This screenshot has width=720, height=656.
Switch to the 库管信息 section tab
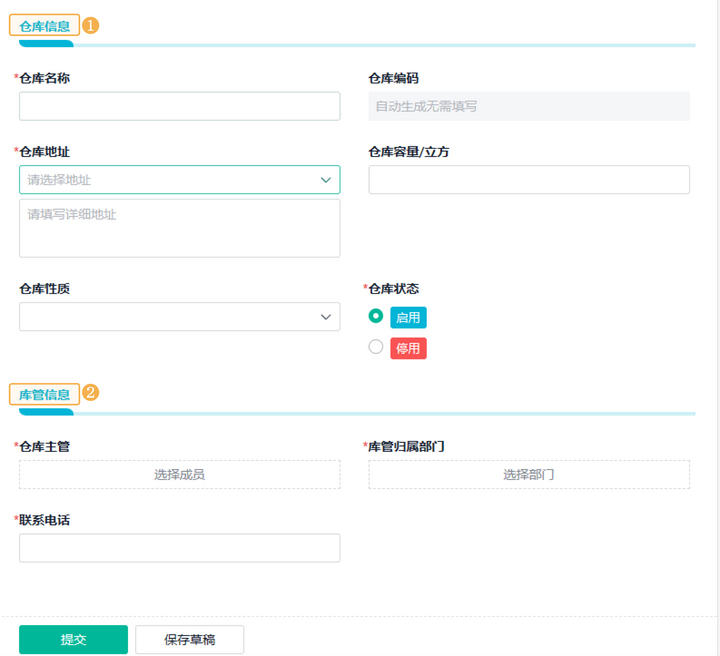click(44, 394)
